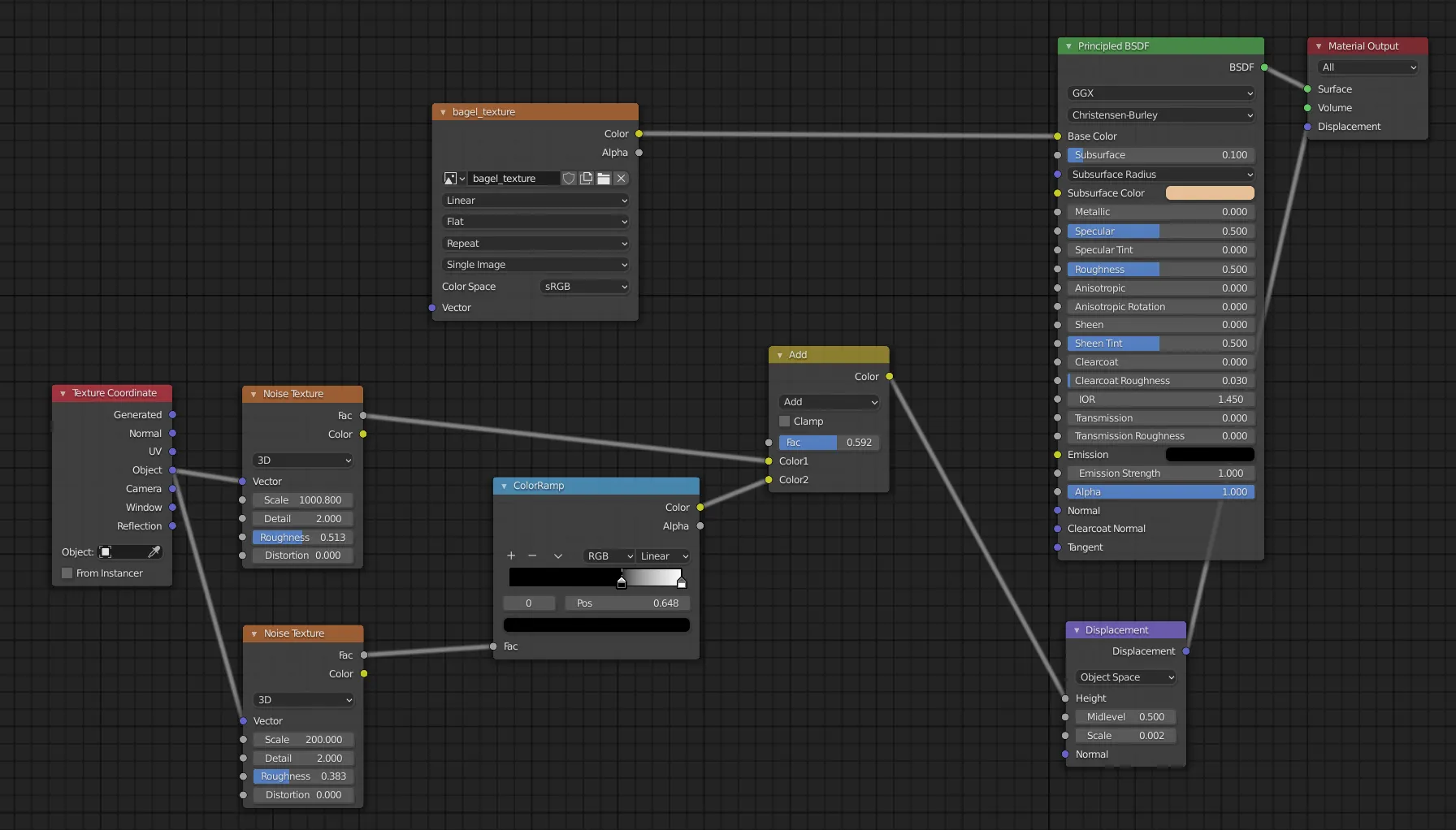Viewport: 1456px width, 830px height.
Task: Click the bagel_texture image name field
Action: [513, 179]
